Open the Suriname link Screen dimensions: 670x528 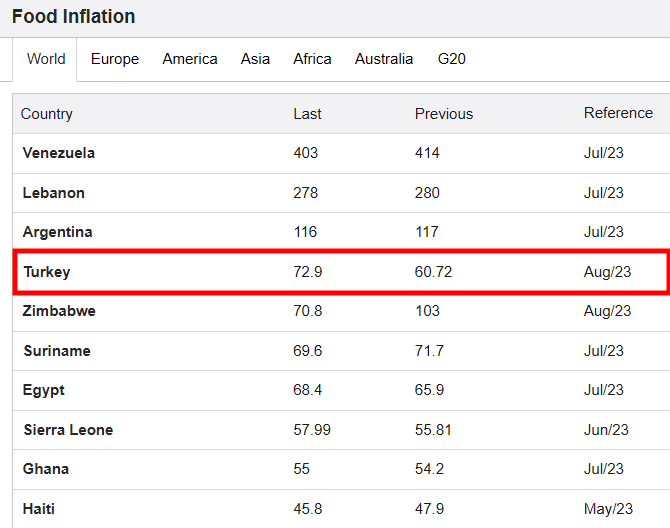point(57,351)
